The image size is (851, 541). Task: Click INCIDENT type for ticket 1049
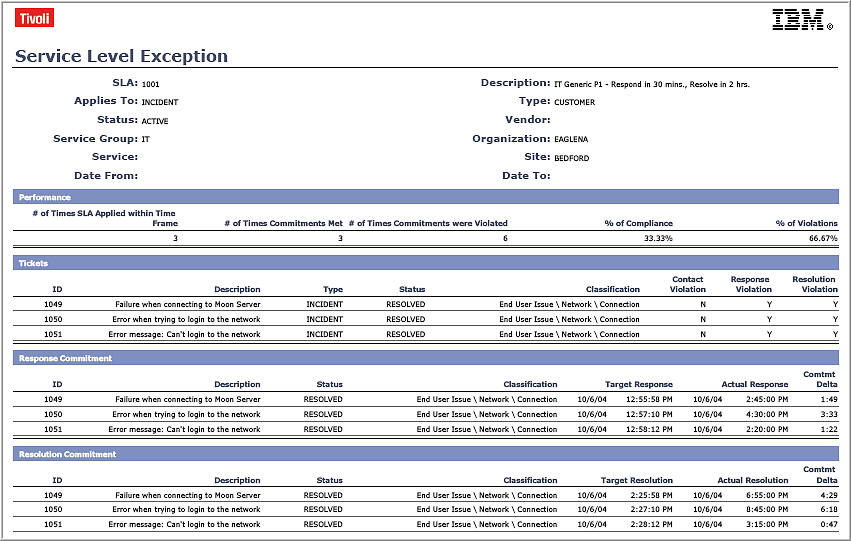325,304
